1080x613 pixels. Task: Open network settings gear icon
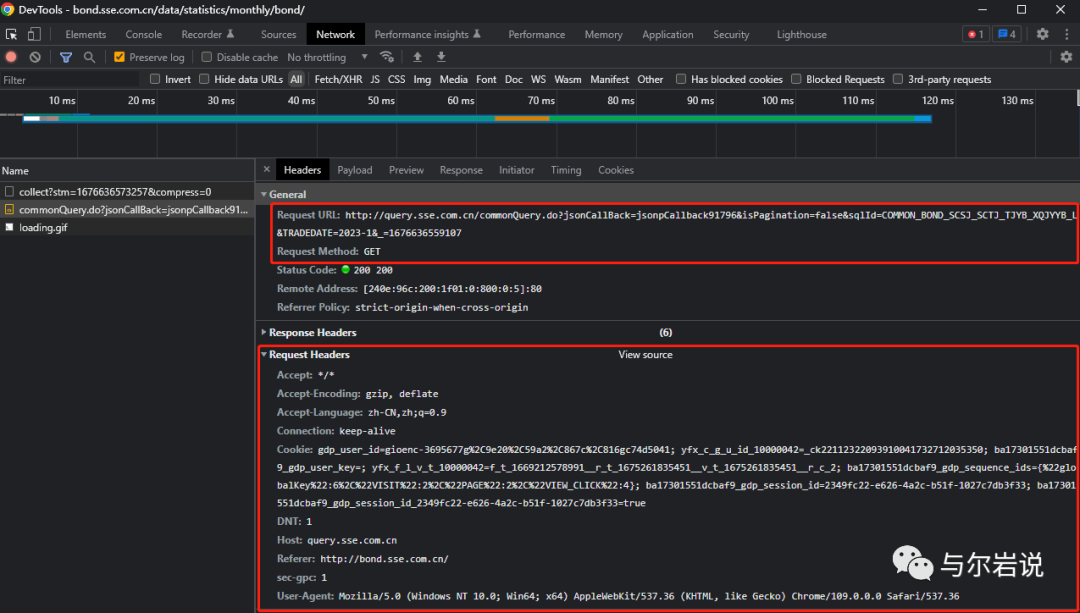coord(1066,57)
